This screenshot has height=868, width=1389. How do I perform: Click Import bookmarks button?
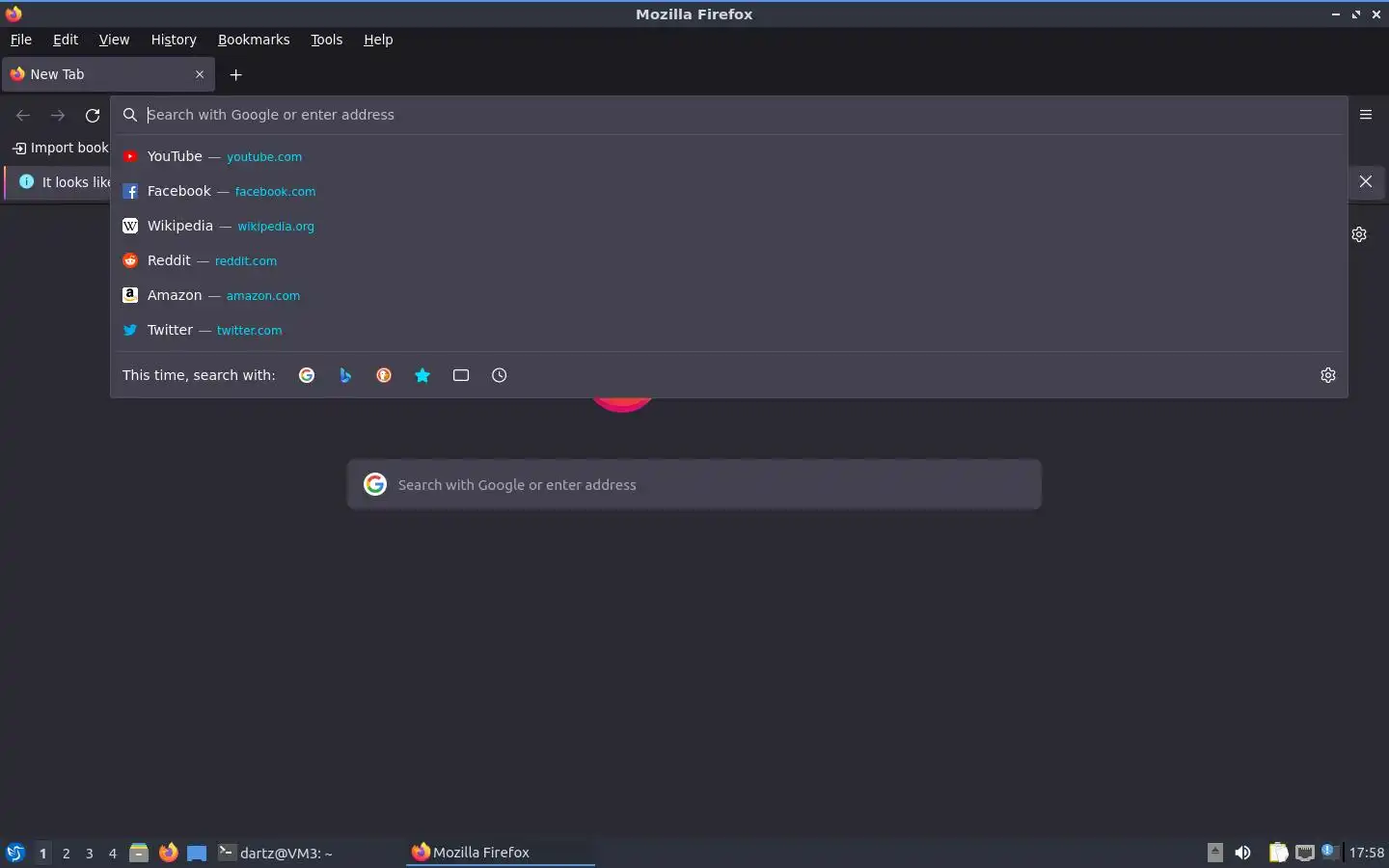(60, 148)
